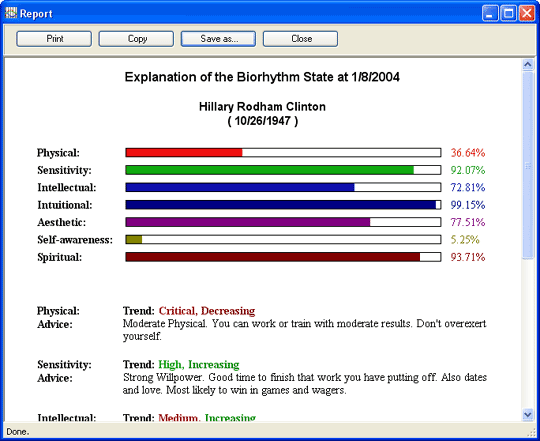Image resolution: width=540 pixels, height=441 pixels.
Task: Click the red Physical progress bar
Action: pos(283,153)
